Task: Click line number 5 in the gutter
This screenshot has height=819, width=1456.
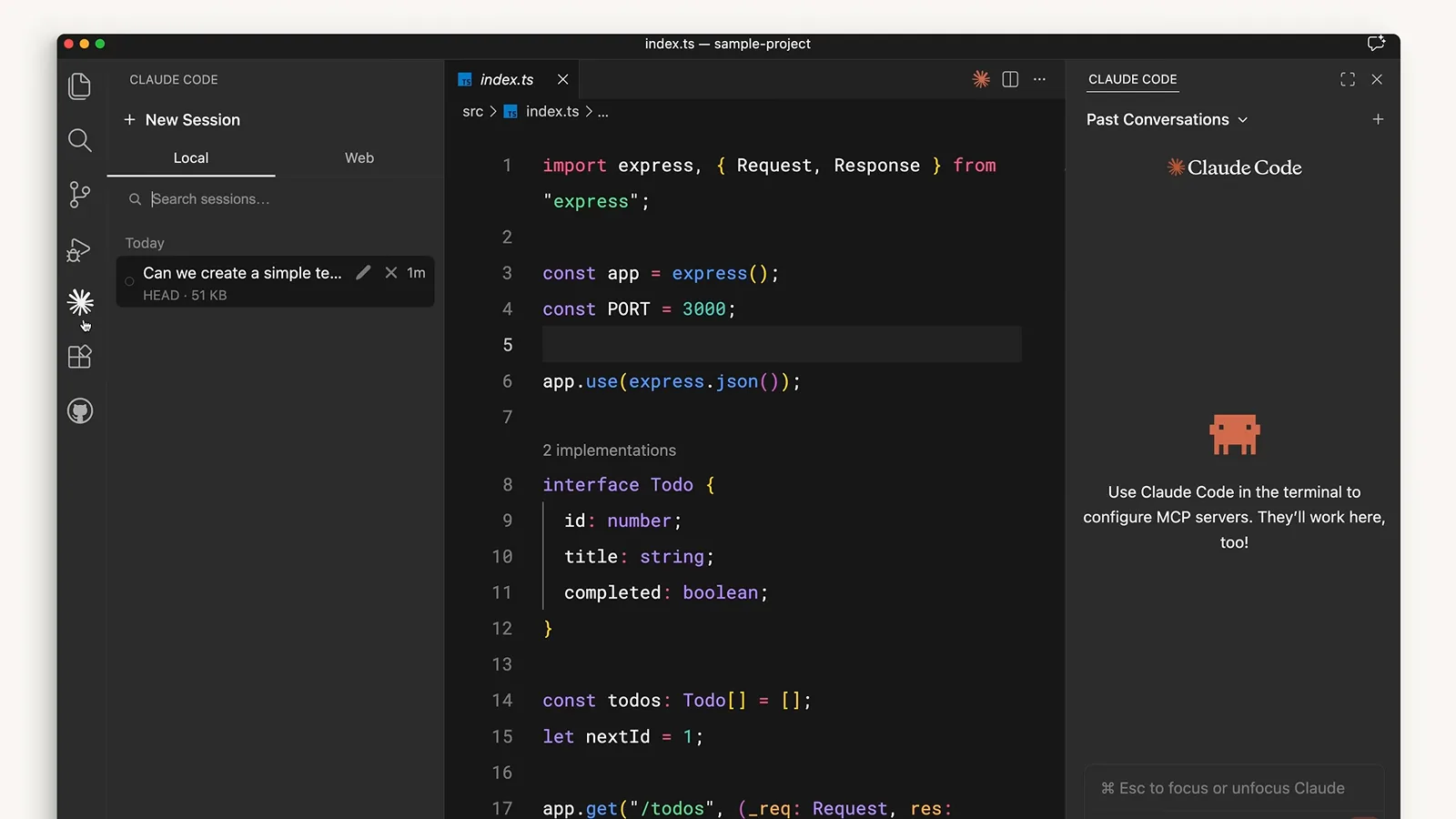Action: point(508,345)
